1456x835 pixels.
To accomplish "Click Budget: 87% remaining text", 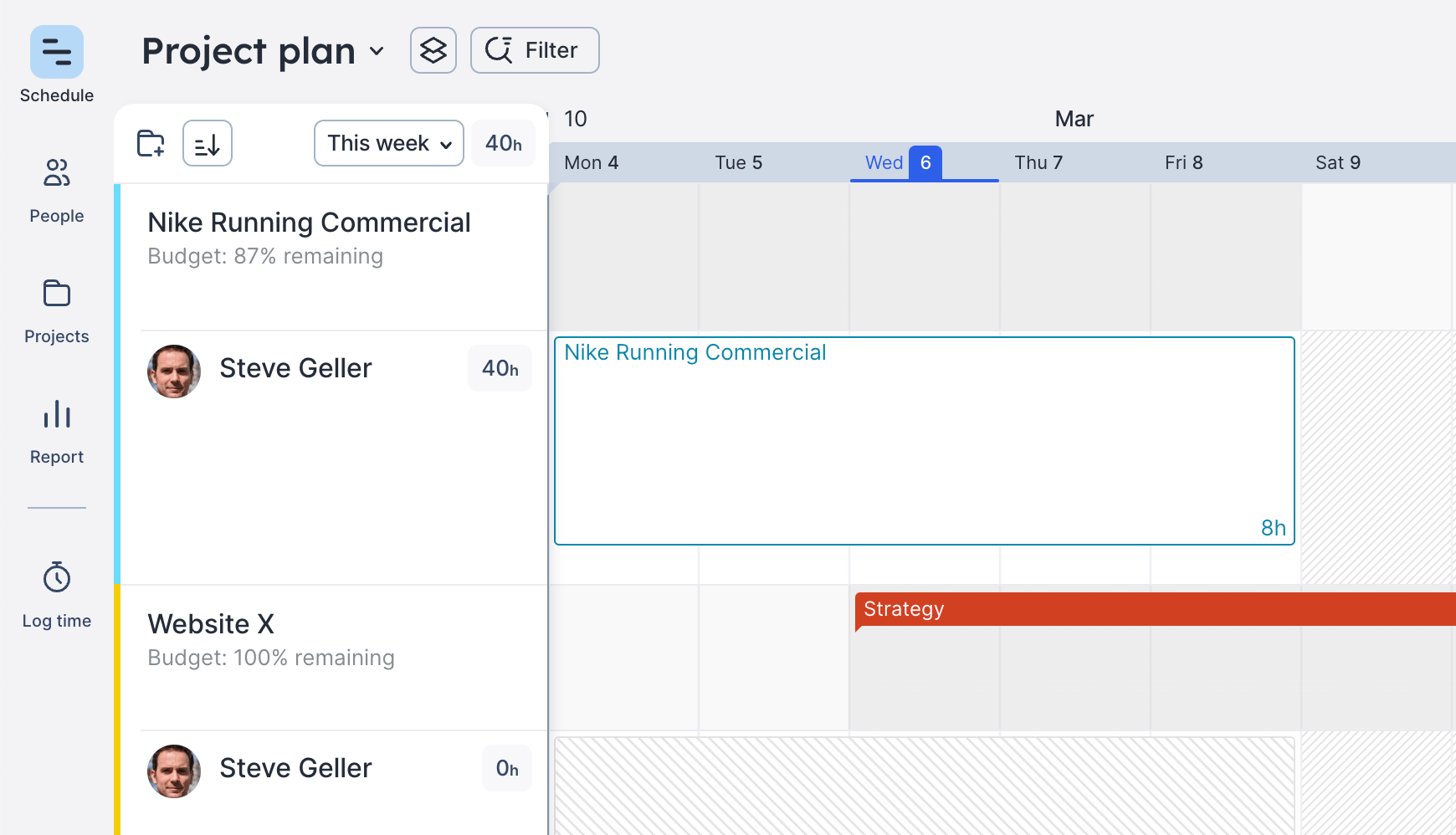I will point(265,256).
